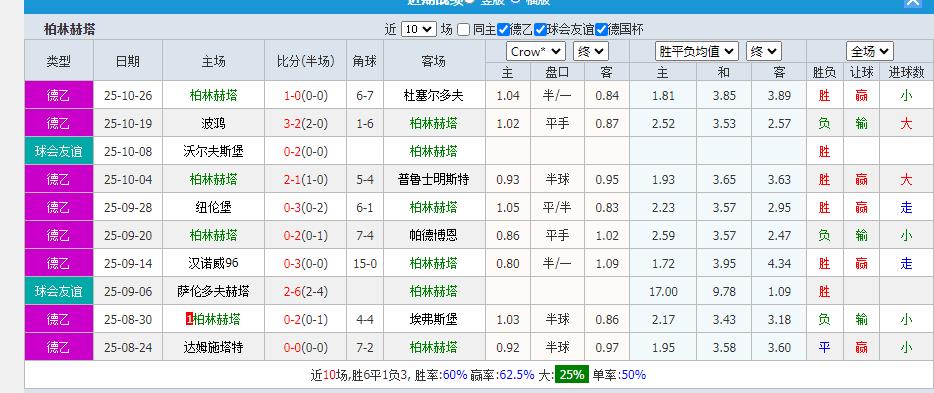Uncheck the 德国杯 filter checkbox
Viewport: 934px width, 393px height.
coord(601,29)
